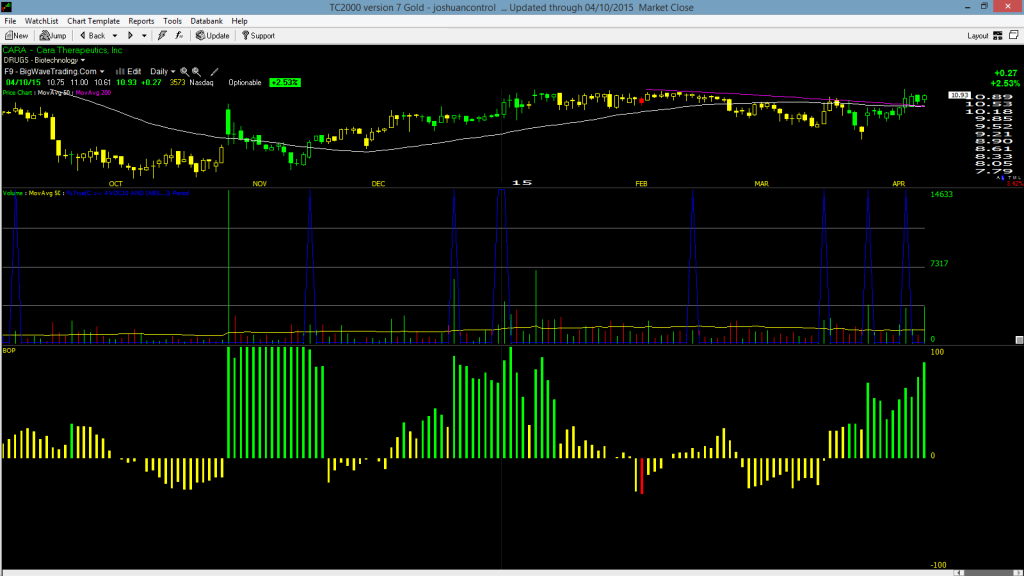The image size is (1024, 576).
Task: Click the MovAvg 200 indicator label
Action: point(93,93)
